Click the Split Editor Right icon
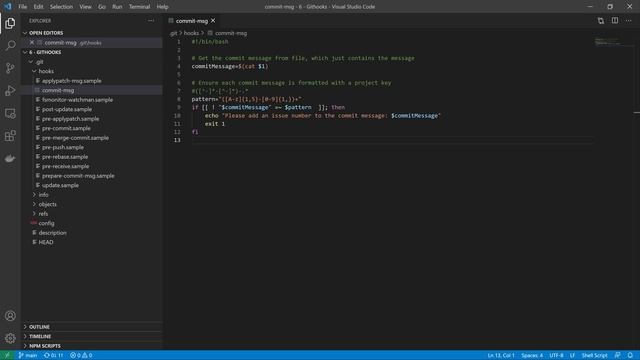 click(615, 20)
